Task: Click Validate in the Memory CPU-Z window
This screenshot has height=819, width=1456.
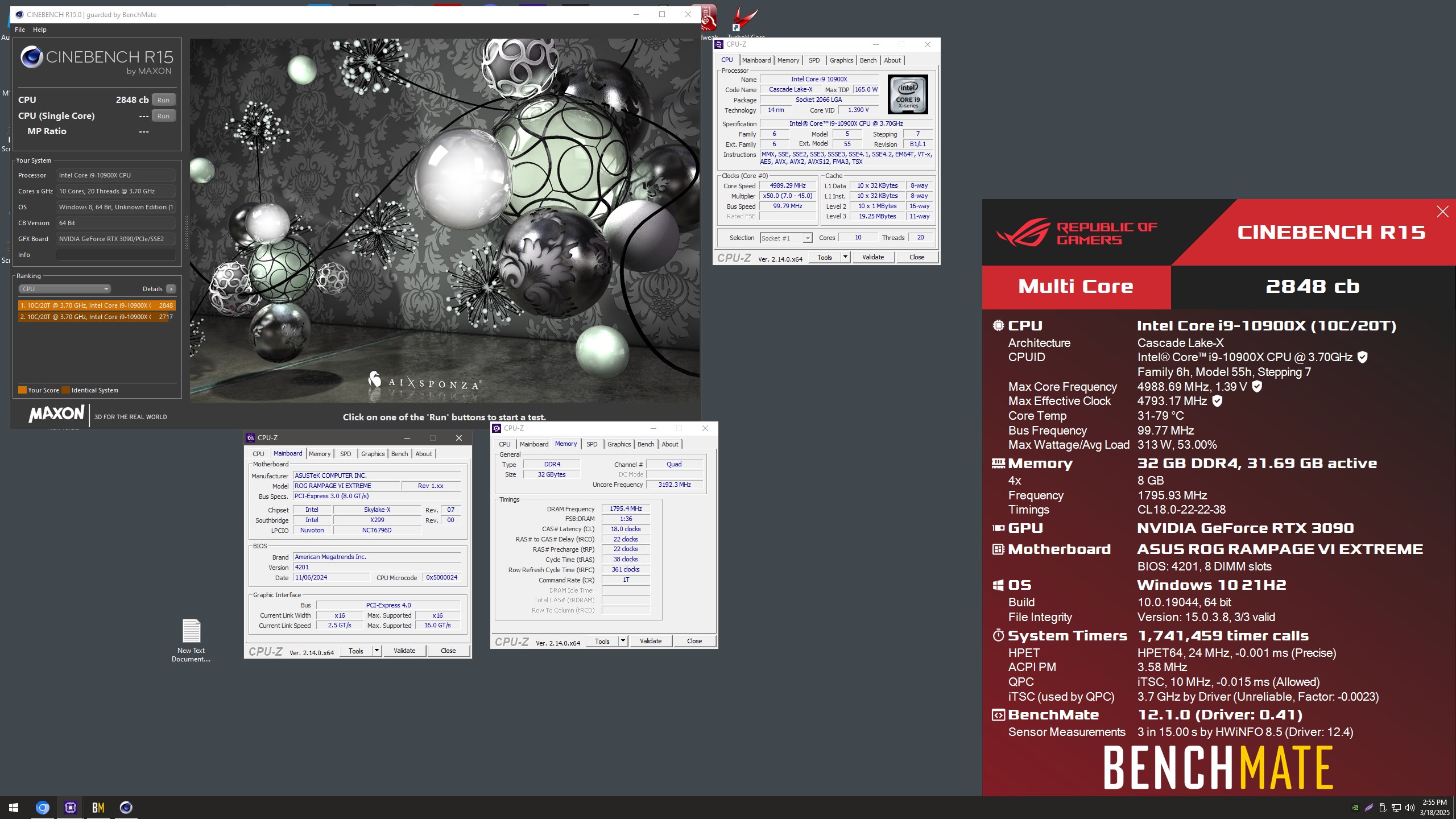Action: coord(650,642)
